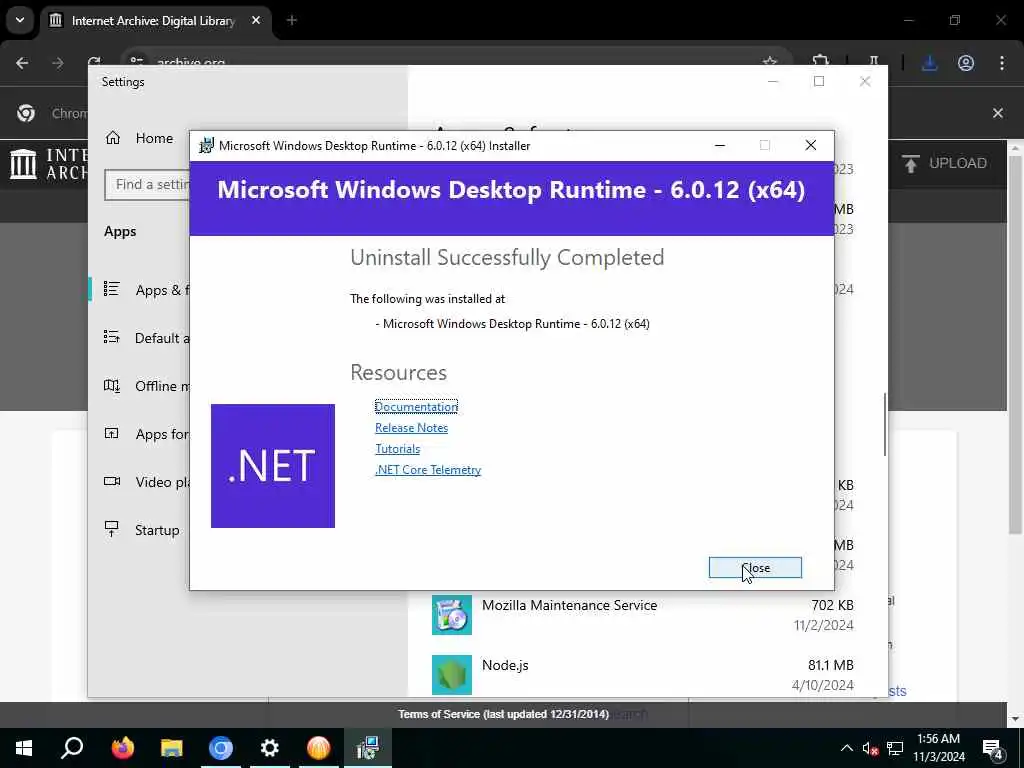This screenshot has width=1024, height=768.
Task: Switch to Internet Archive browser tab
Action: 152,21
